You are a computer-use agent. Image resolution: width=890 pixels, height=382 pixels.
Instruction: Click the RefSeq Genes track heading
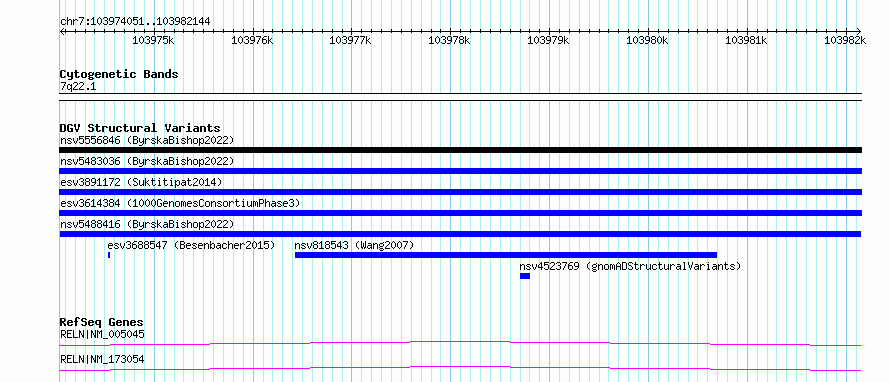(102, 322)
